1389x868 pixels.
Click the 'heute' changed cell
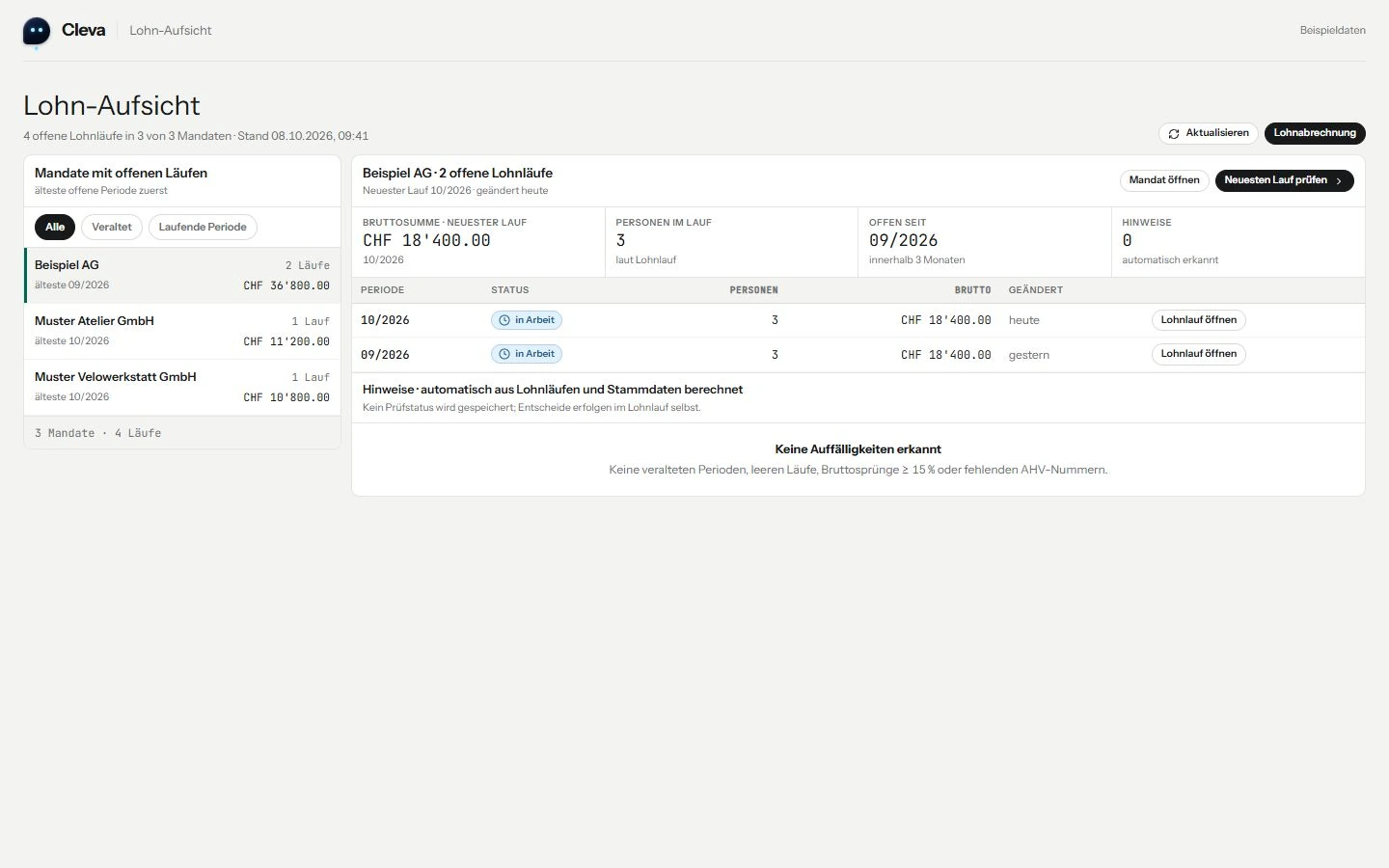click(x=1024, y=320)
